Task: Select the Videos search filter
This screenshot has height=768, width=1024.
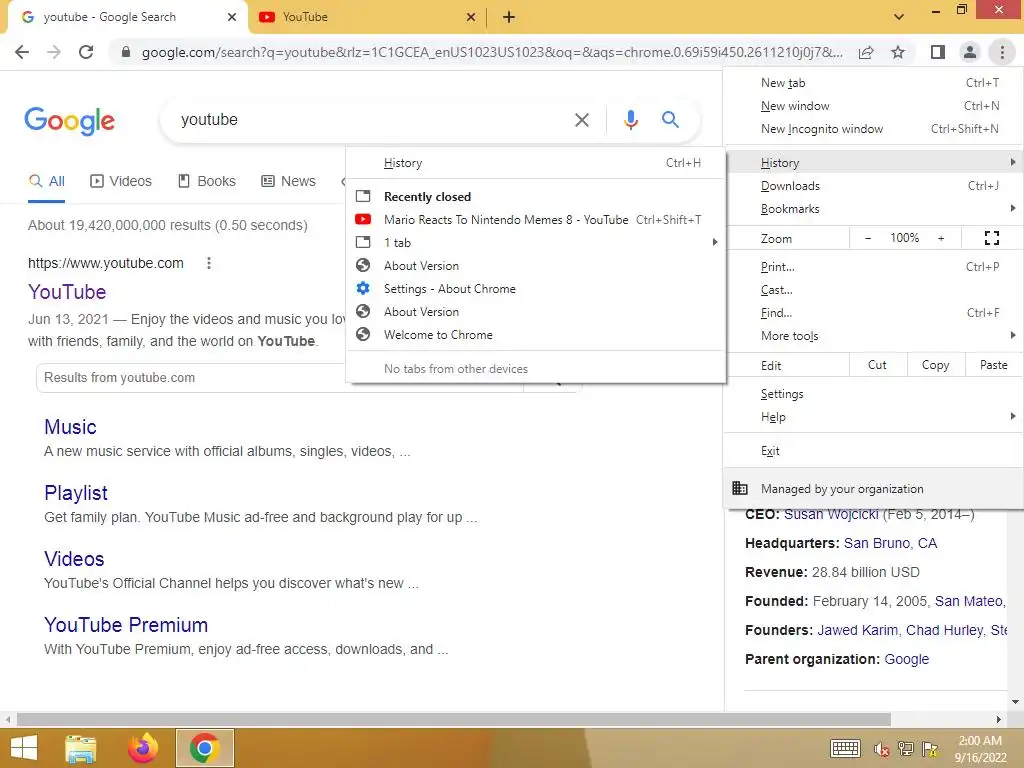Action: point(121,182)
